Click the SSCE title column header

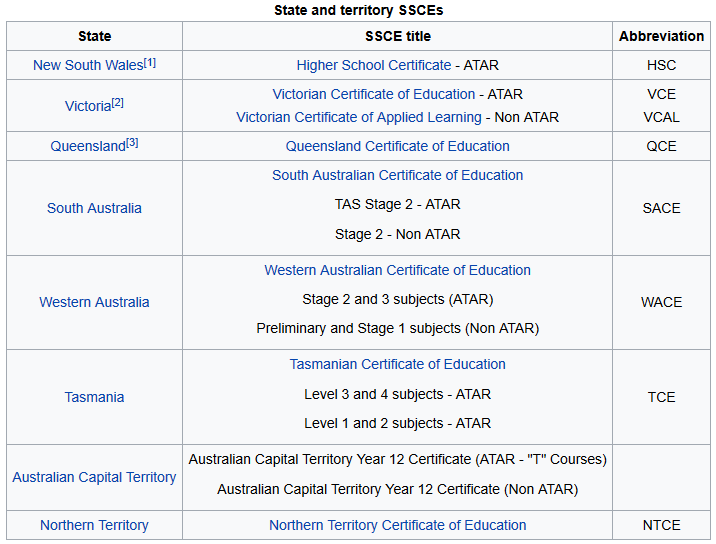click(x=397, y=36)
